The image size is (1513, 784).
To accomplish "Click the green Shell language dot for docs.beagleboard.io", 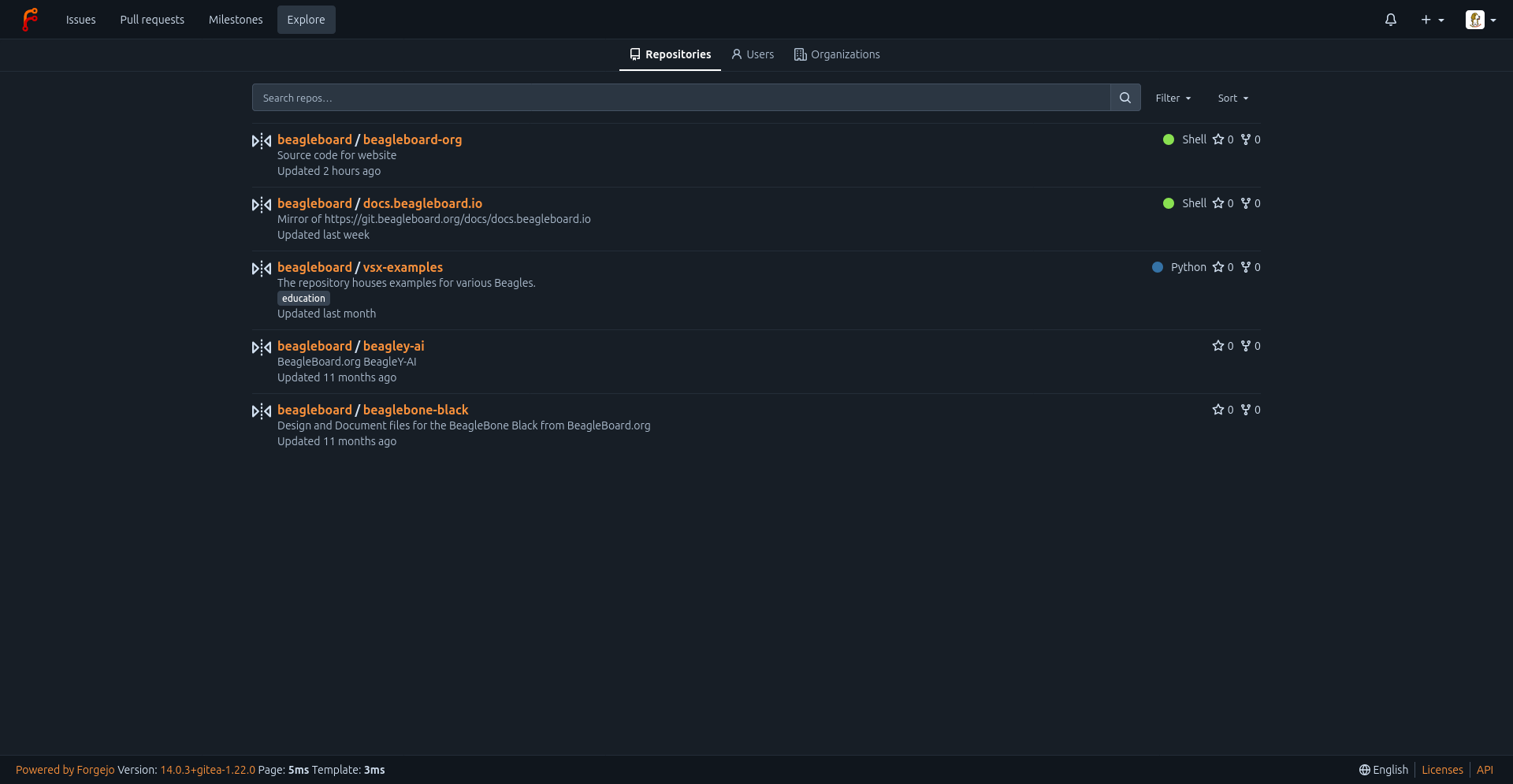I will pyautogui.click(x=1169, y=203).
